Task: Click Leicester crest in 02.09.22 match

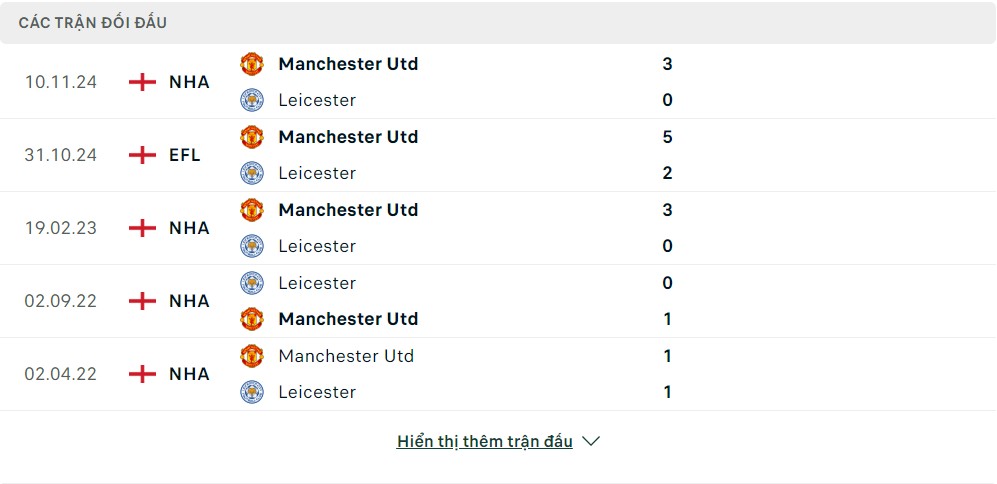Action: [252, 282]
